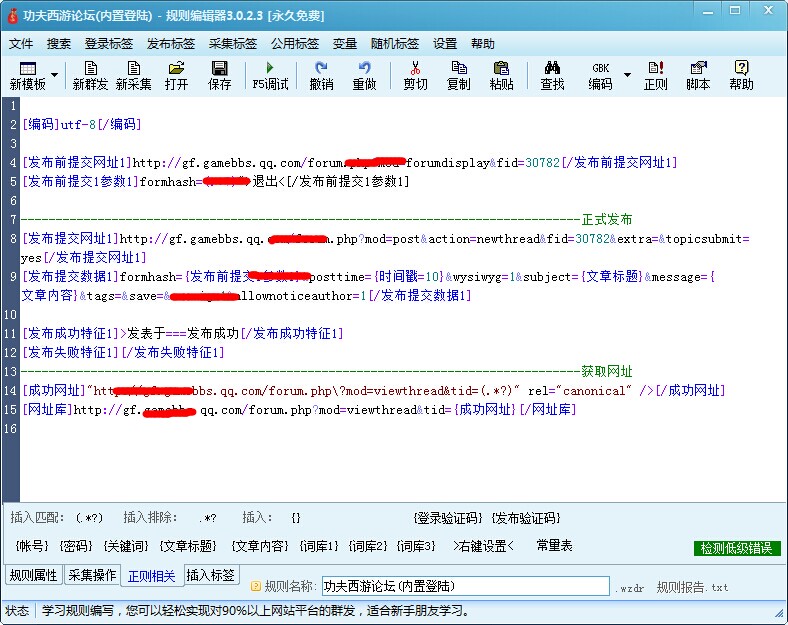Insert the {发布验证码} tag
This screenshot has width=788, height=625.
point(526,517)
